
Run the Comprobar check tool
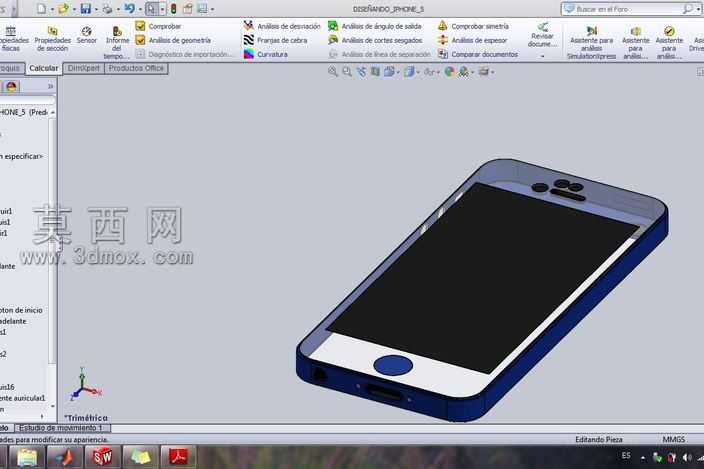158,26
